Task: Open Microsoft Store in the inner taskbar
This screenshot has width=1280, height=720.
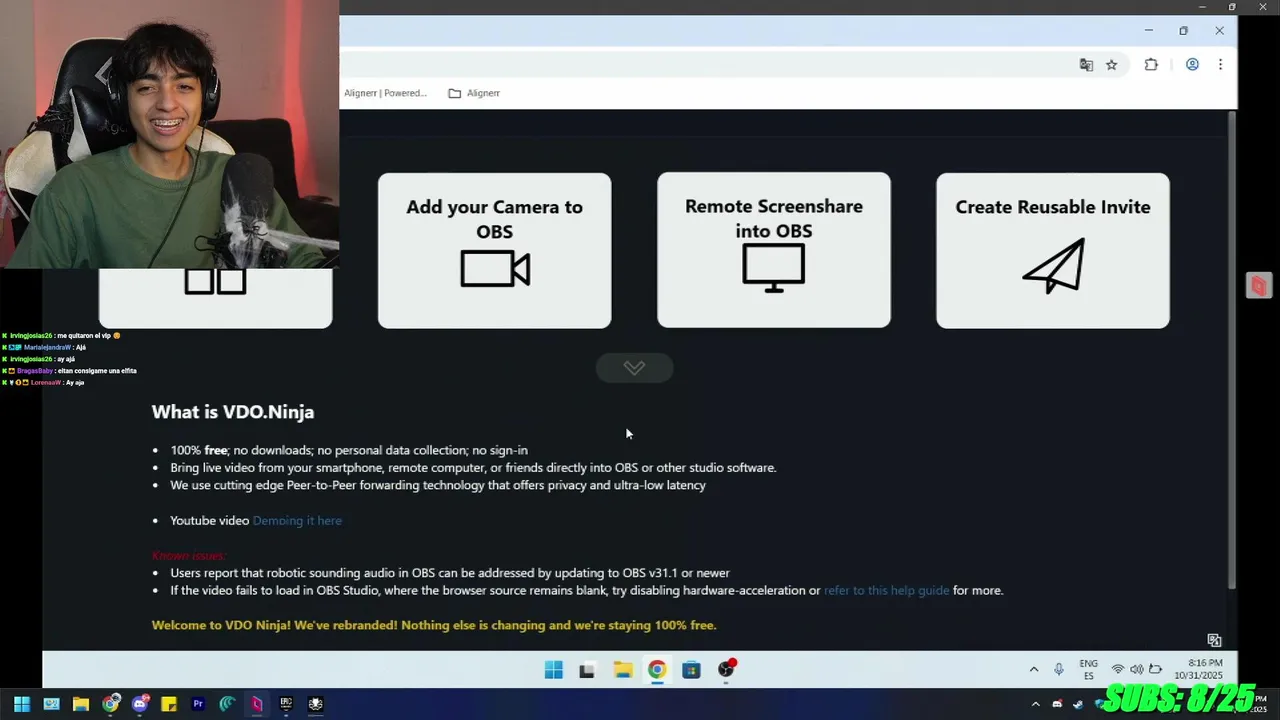Action: click(x=691, y=670)
